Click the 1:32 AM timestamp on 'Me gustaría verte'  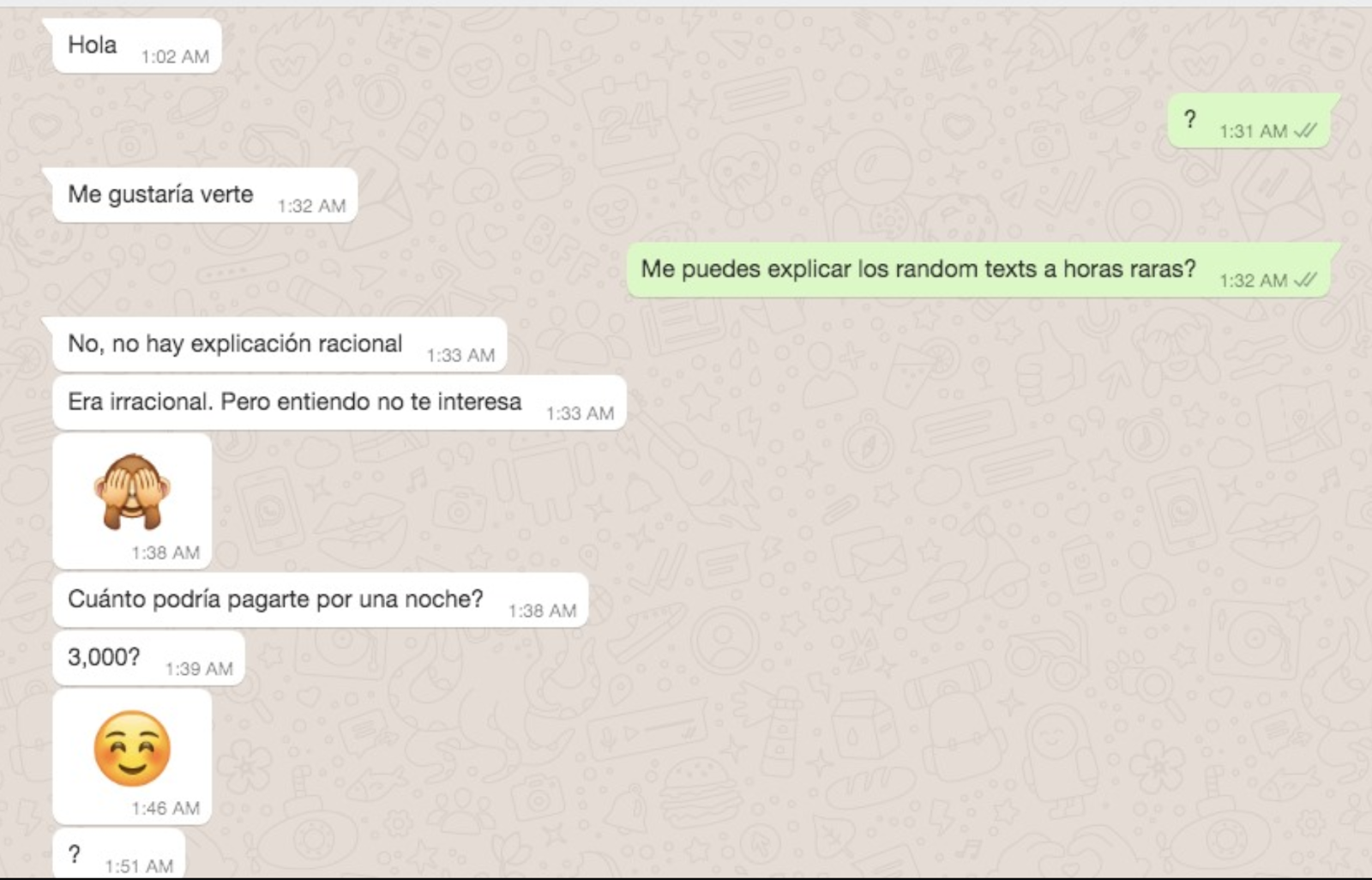coord(311,206)
